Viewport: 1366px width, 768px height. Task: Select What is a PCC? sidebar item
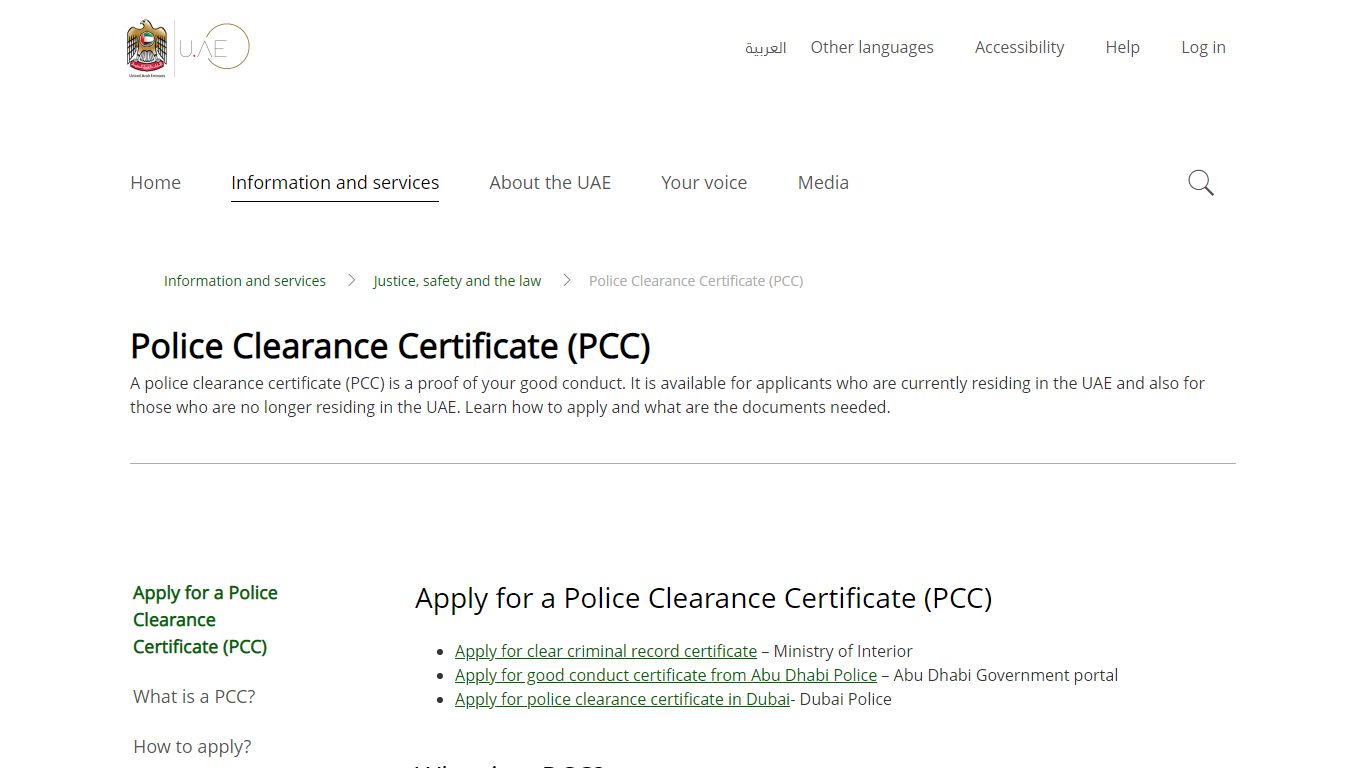click(x=194, y=697)
